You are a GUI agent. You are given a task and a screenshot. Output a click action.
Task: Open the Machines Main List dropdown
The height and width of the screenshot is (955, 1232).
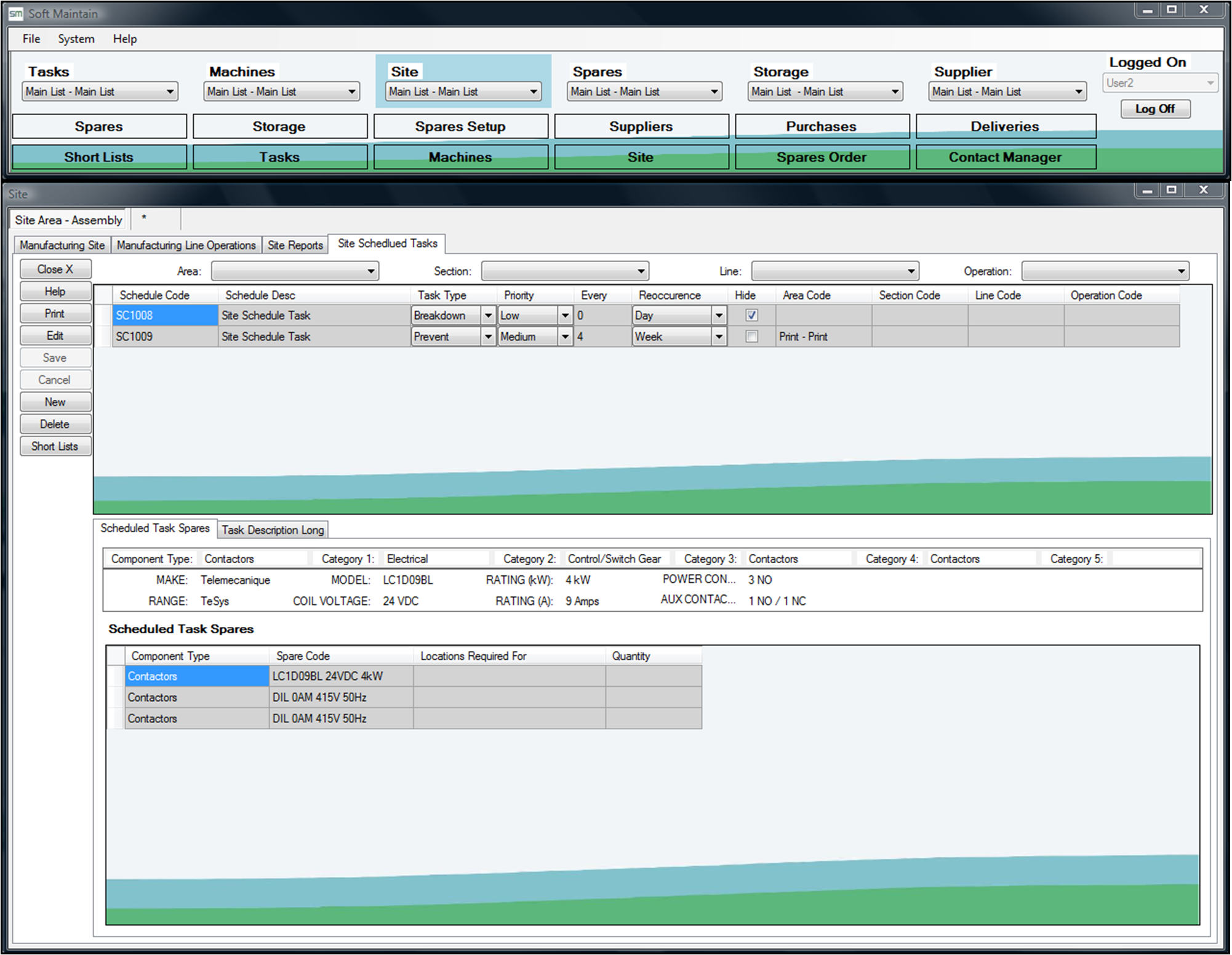[x=282, y=92]
